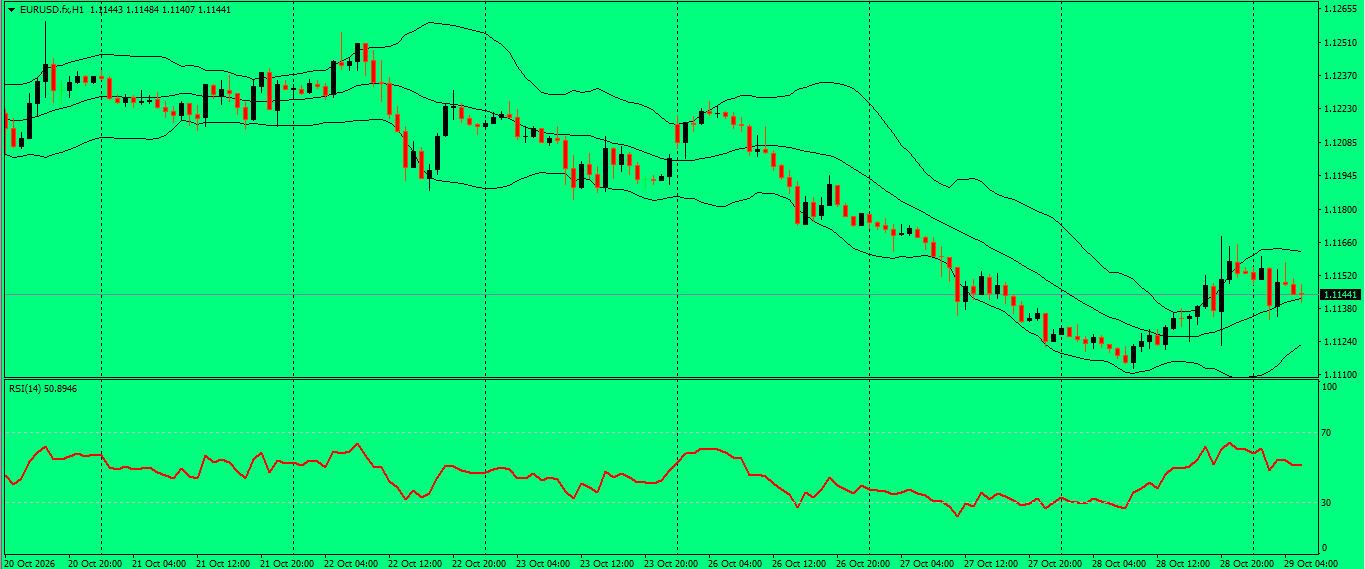Screen dimensions: 1365x569
Task: Click the RSI 100 level label
Action: (x=1330, y=386)
